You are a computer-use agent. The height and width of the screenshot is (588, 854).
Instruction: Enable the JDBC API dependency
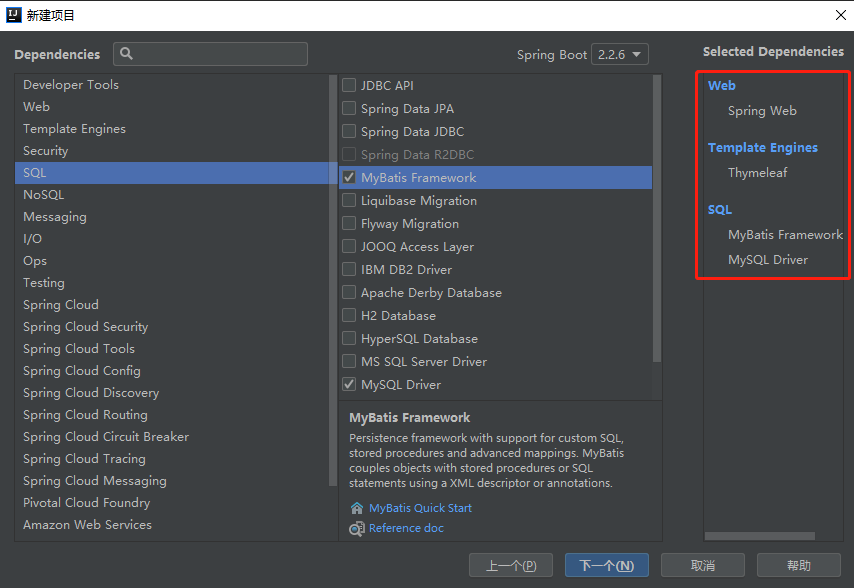pos(350,85)
